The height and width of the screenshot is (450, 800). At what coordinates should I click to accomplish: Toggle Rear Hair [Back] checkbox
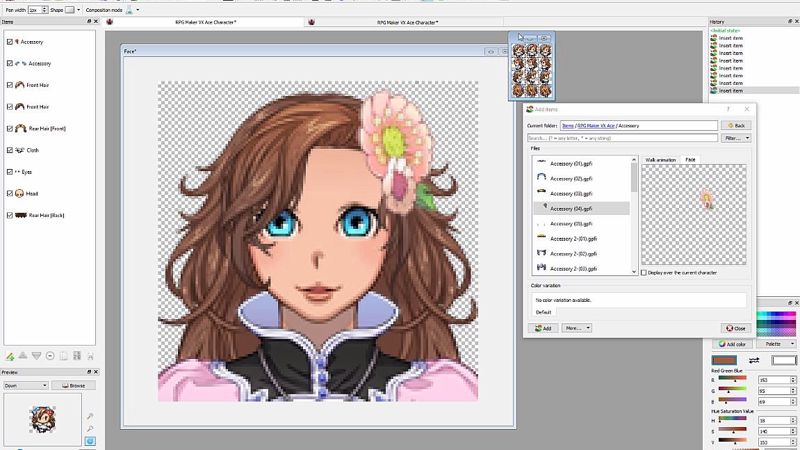pos(10,215)
